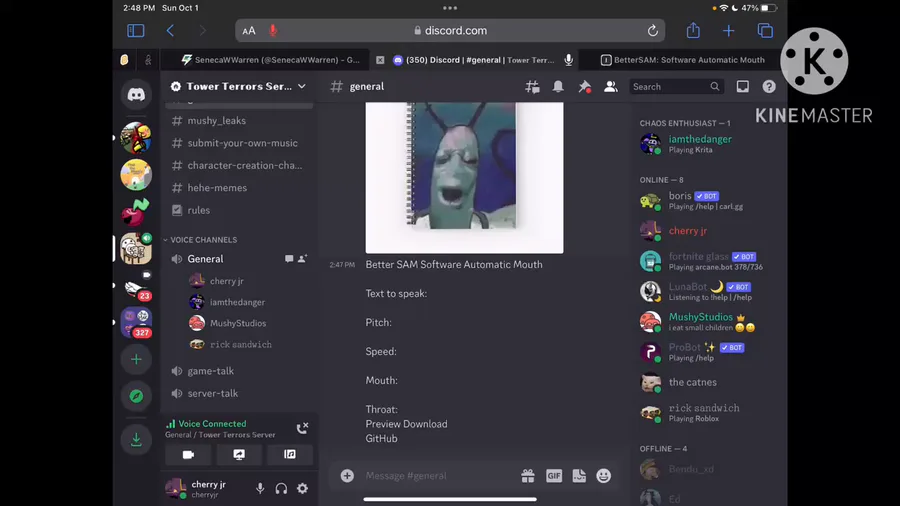Open Discord home direct messages icon
Viewport: 900px width, 506px height.
(136, 94)
